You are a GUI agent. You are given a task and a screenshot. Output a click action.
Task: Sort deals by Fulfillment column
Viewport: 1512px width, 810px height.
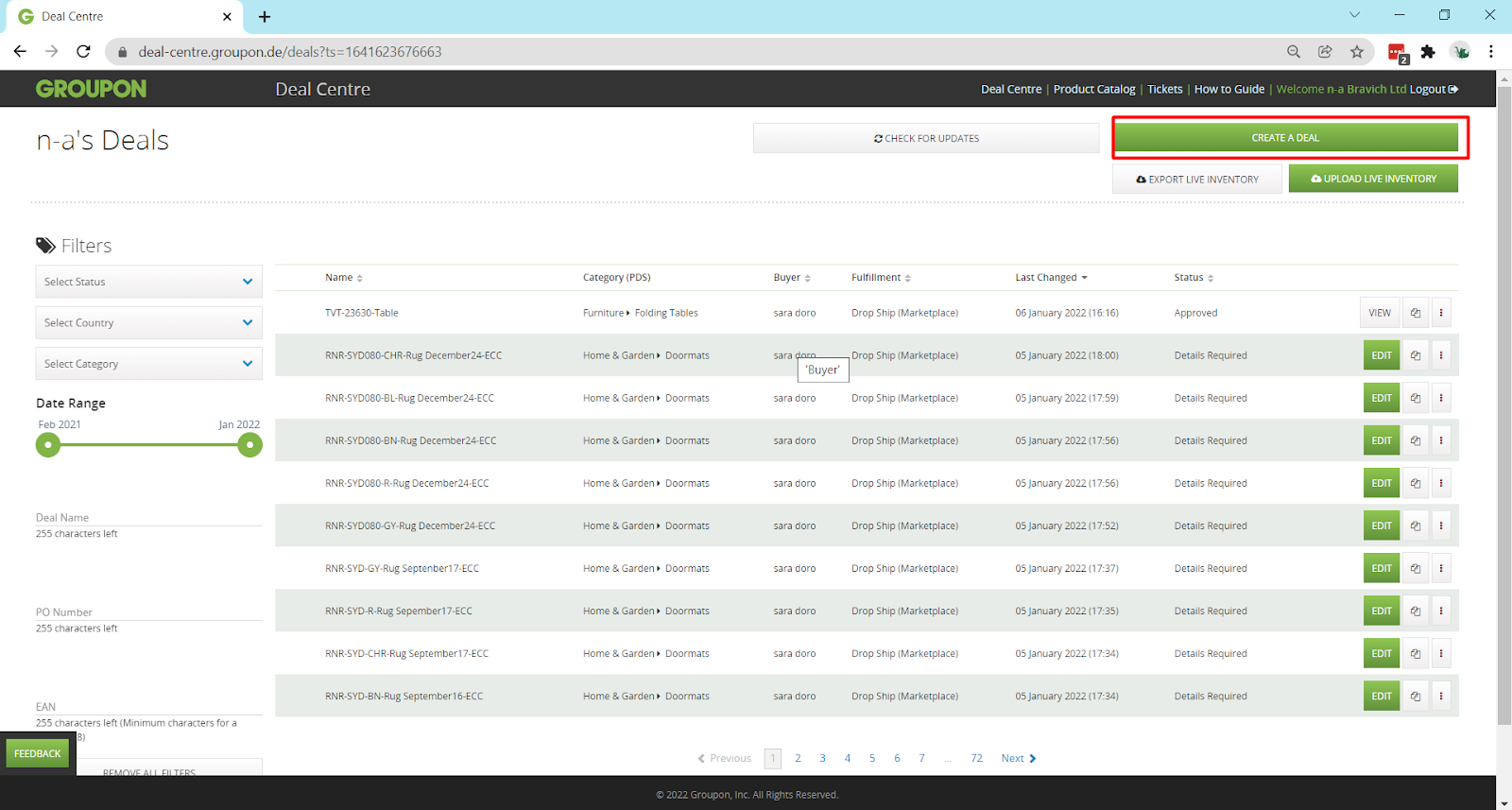pos(881,278)
